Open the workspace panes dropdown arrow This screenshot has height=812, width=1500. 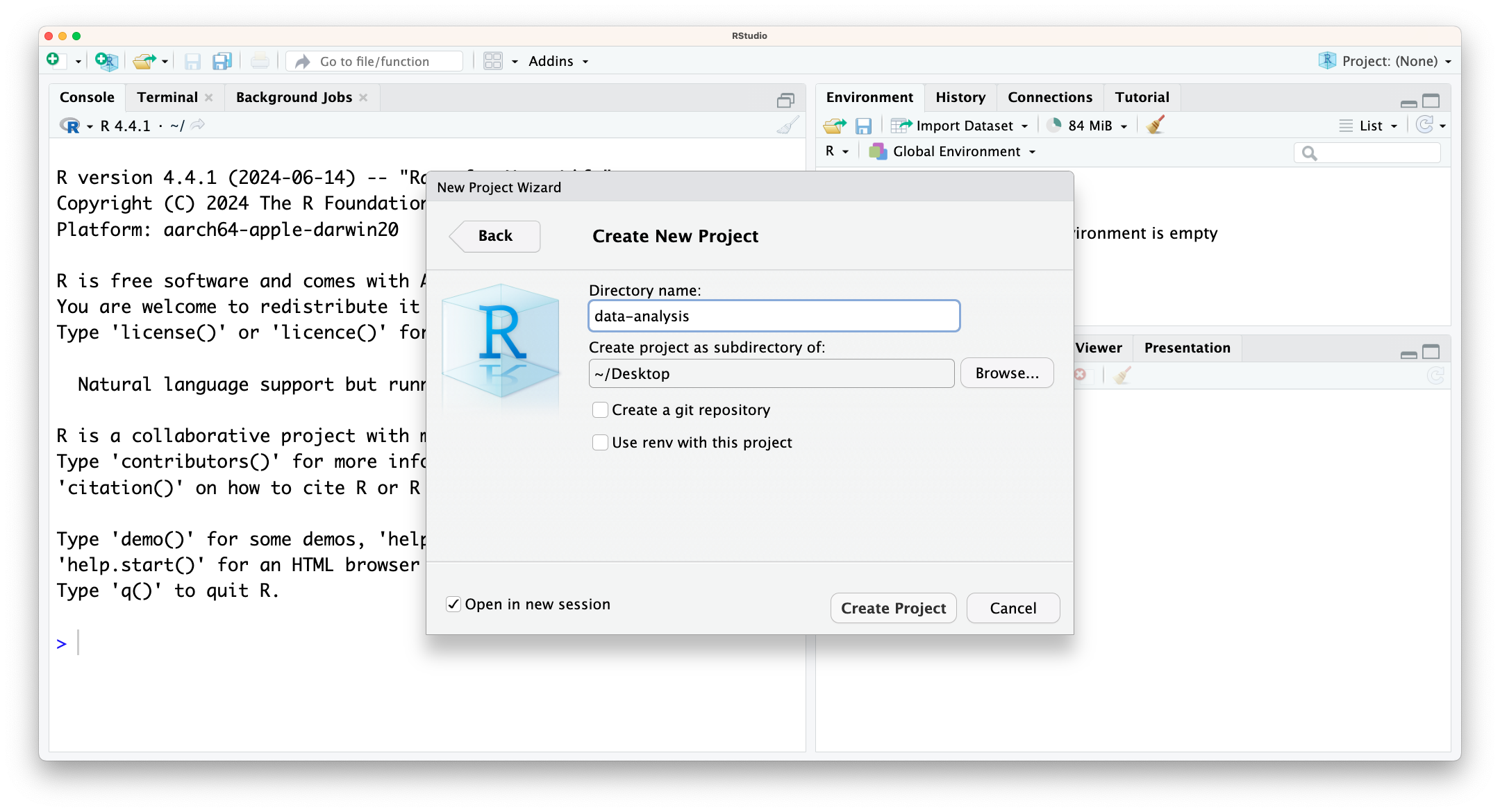[x=515, y=62]
